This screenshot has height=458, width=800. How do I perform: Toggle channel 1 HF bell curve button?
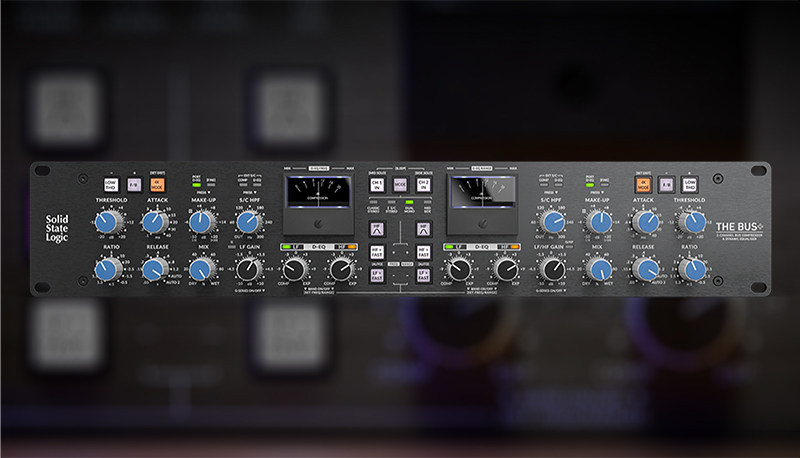(x=377, y=229)
